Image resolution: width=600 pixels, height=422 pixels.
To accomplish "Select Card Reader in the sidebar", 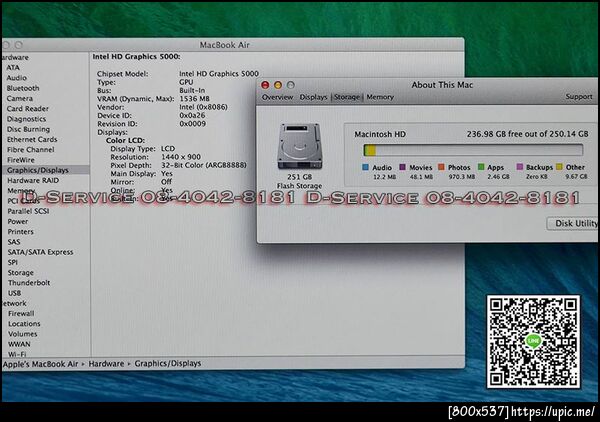I will [28, 109].
